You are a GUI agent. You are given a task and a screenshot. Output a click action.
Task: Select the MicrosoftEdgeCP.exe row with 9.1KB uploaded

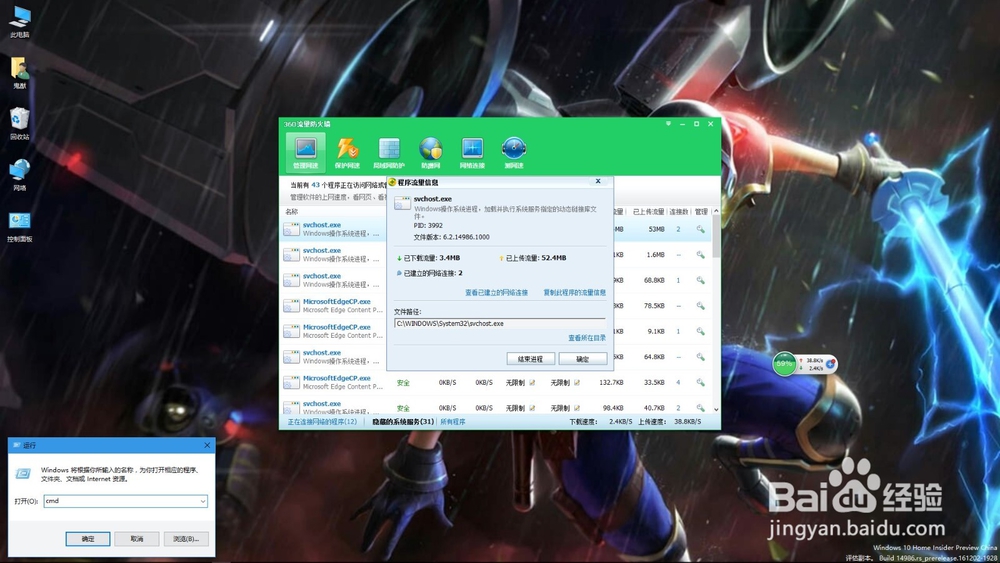(495, 331)
